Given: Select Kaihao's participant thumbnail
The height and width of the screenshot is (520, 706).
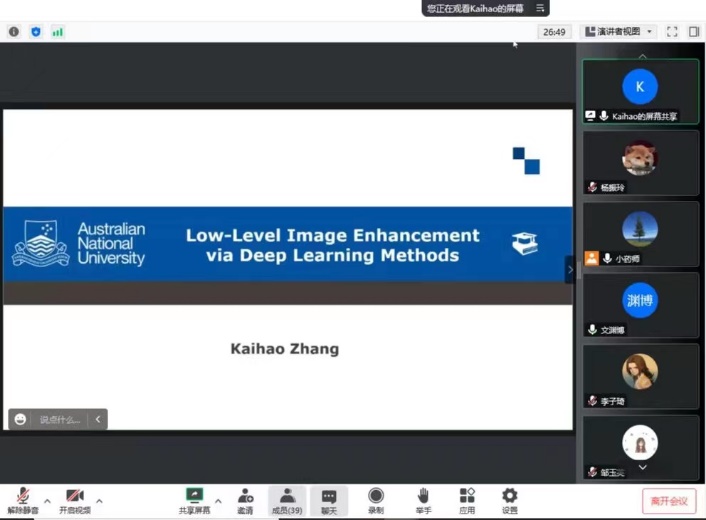Looking at the screenshot, I should click(640, 91).
